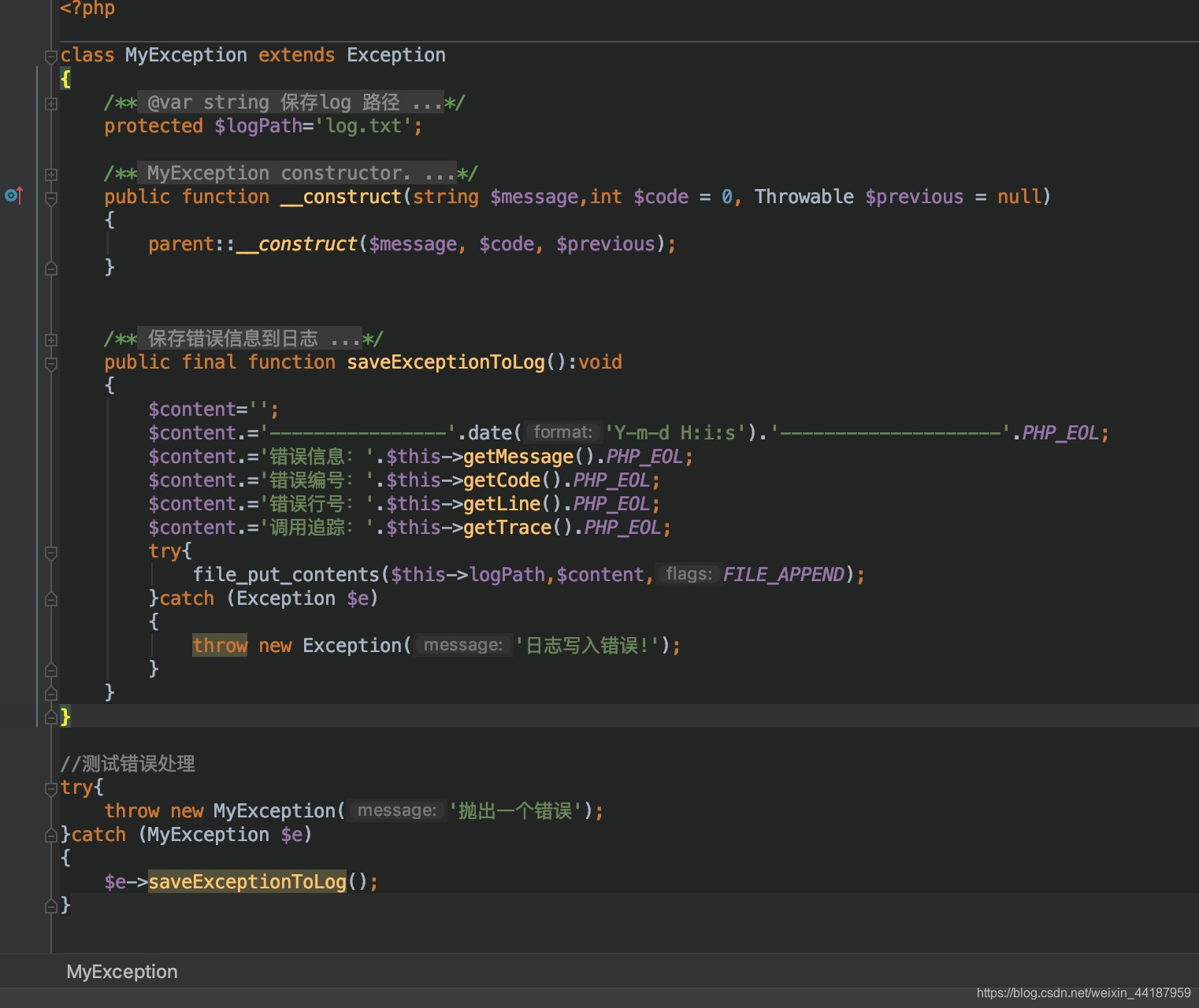Click the 'format:' inlay hint in date()
Image resolution: width=1199 pixels, height=1008 pixels.
tap(562, 432)
